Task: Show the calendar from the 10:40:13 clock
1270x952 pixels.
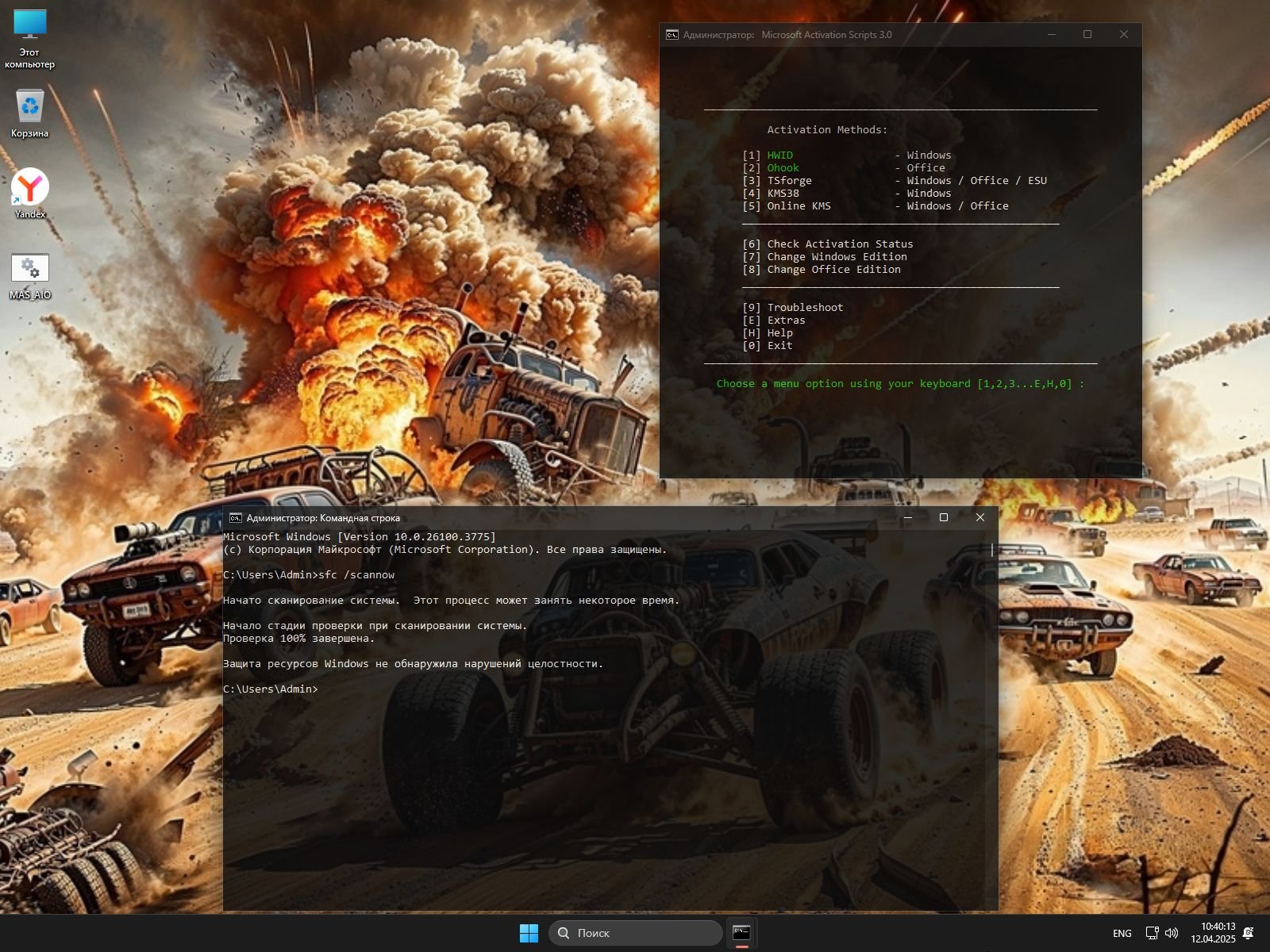Action: click(x=1213, y=933)
